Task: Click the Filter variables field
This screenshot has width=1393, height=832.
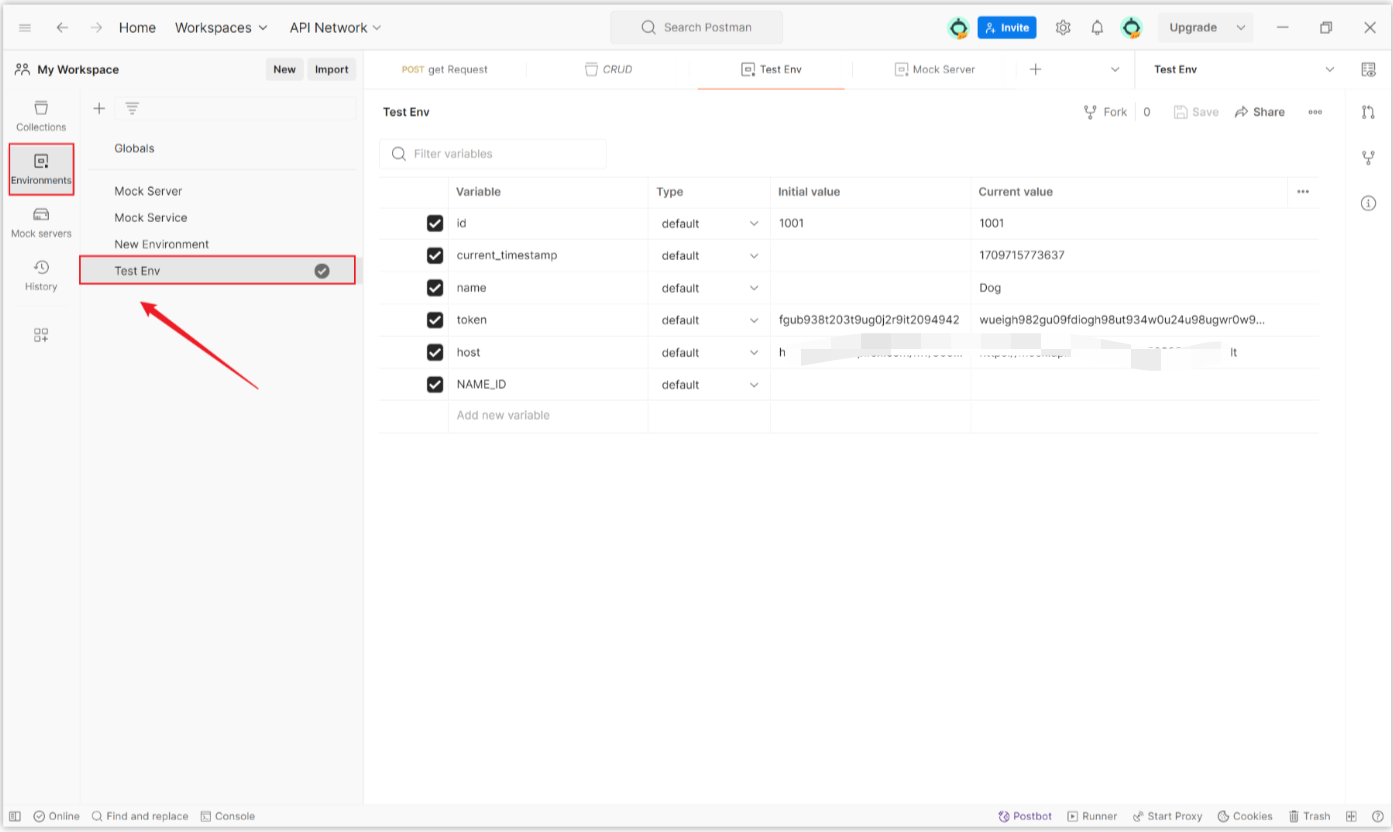Action: 493,154
